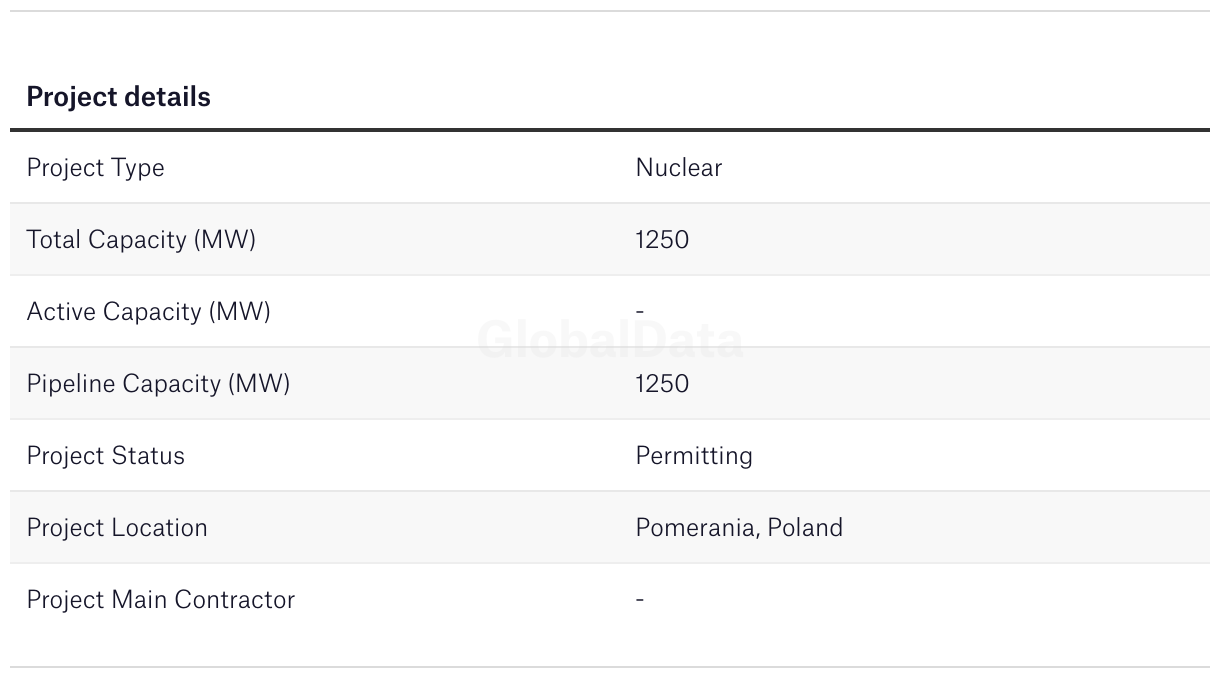Click the Project Location table row

click(x=610, y=528)
